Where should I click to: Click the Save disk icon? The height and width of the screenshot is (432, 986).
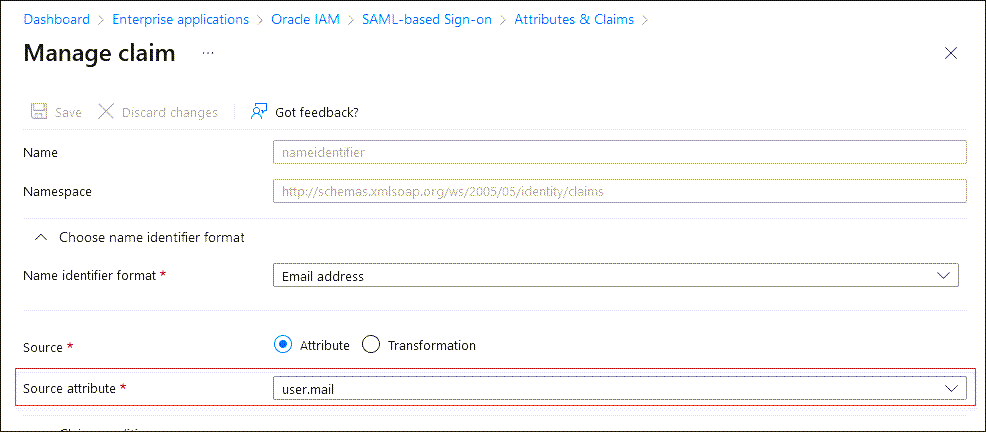[39, 112]
